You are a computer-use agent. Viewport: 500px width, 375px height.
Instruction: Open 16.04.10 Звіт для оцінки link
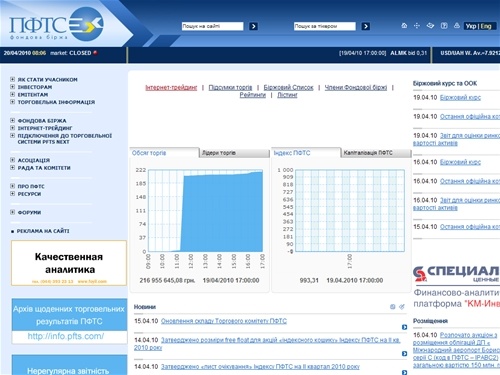(457, 204)
